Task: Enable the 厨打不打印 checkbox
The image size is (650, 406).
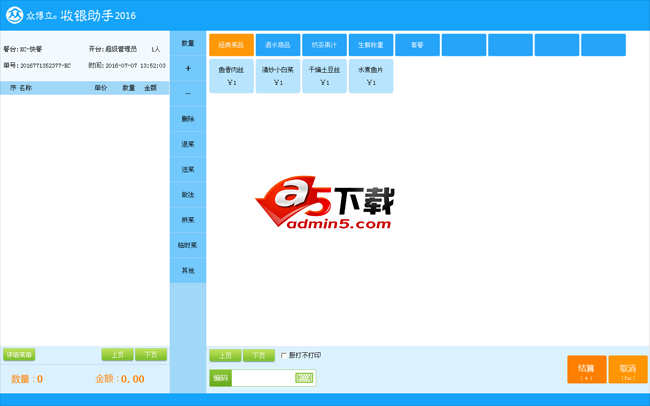Action: coord(284,356)
